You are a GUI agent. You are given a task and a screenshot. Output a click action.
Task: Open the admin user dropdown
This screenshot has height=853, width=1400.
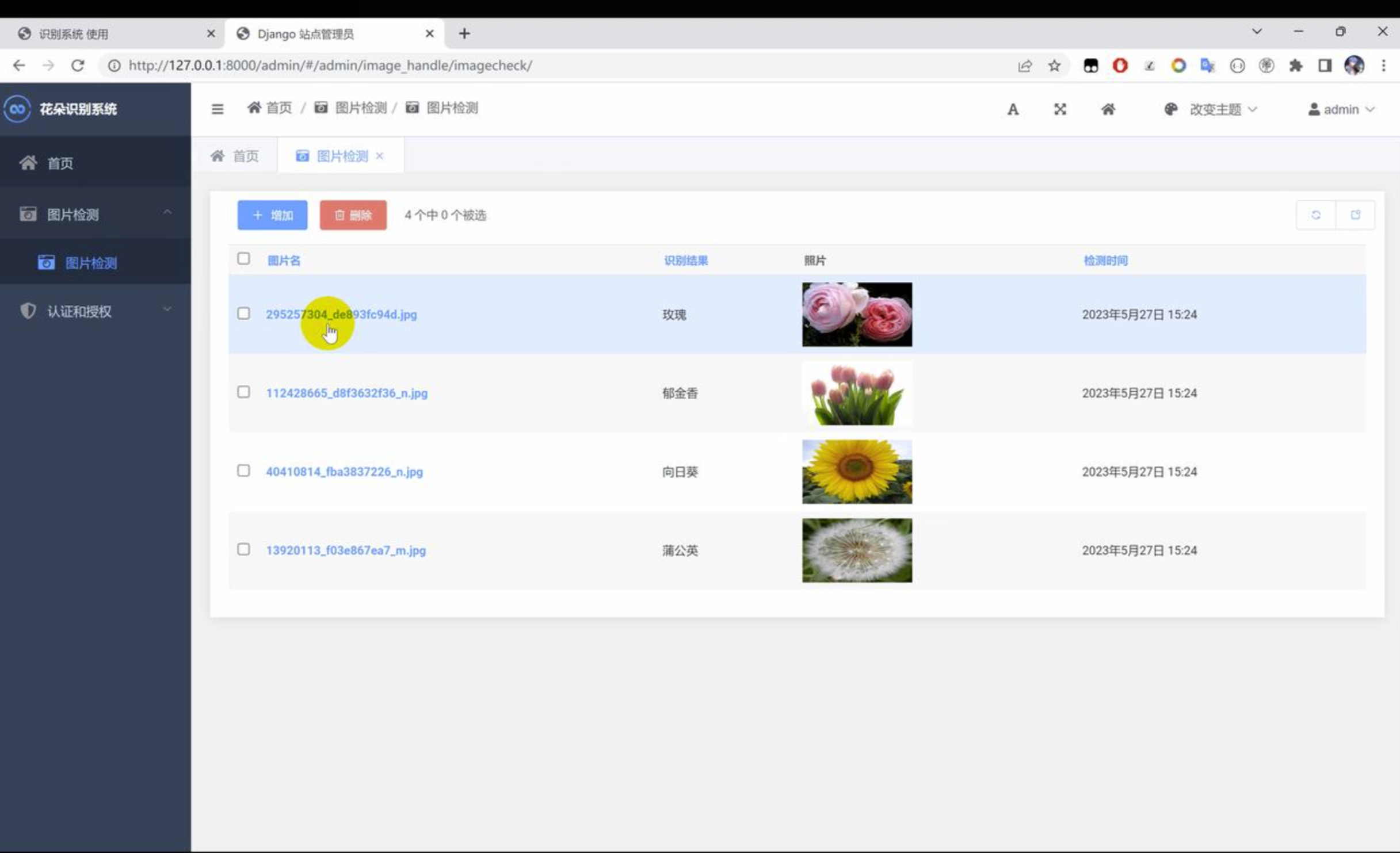1341,109
